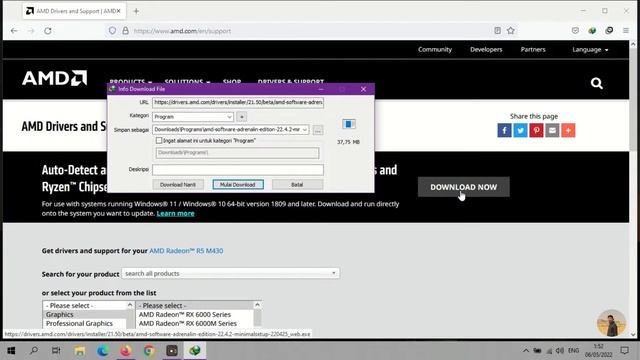Click the AMD logo
The width and height of the screenshot is (640, 360).
54,78
